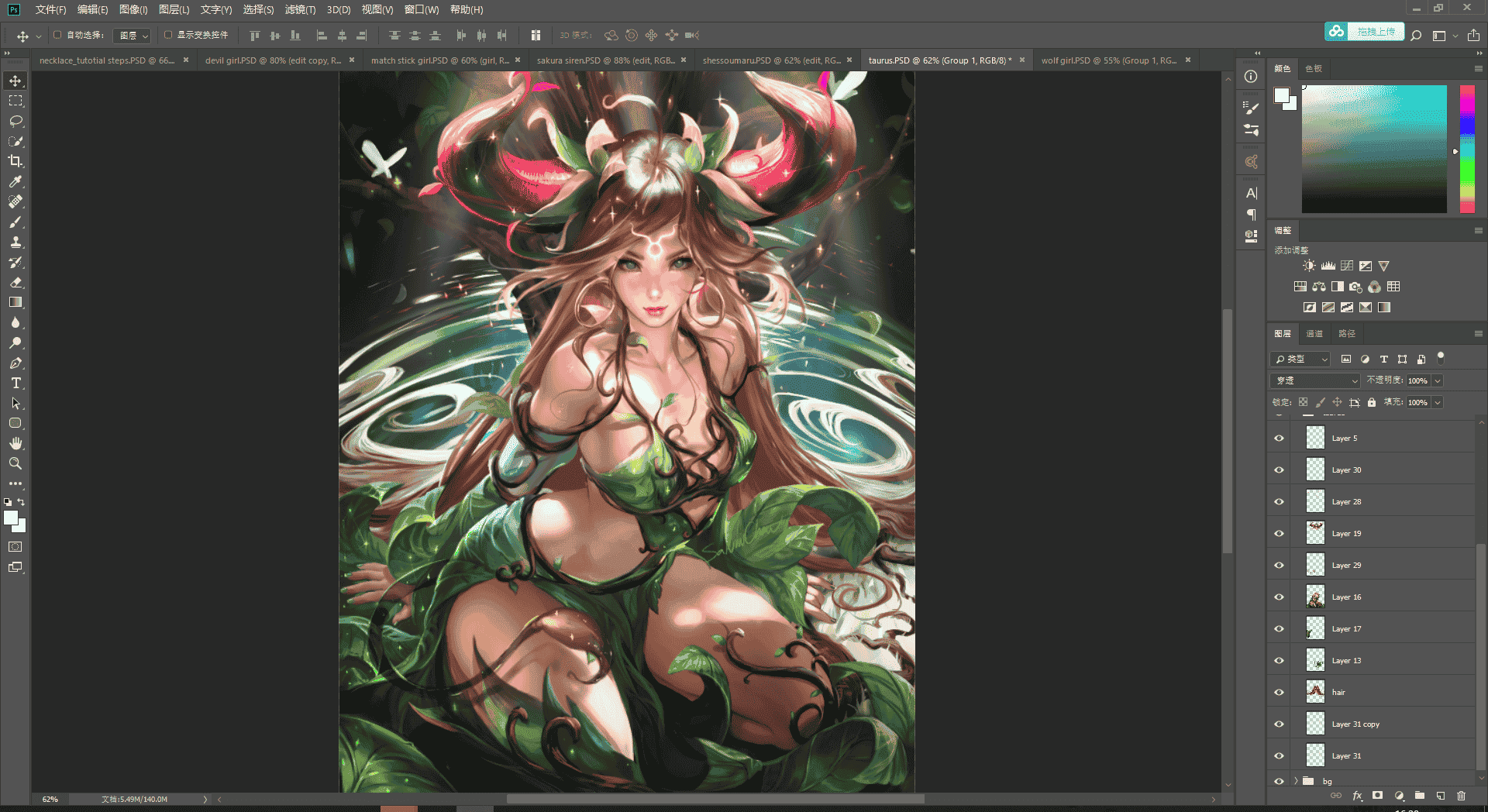The image size is (1488, 812).
Task: Delete layer using trash icon
Action: click(x=1461, y=795)
